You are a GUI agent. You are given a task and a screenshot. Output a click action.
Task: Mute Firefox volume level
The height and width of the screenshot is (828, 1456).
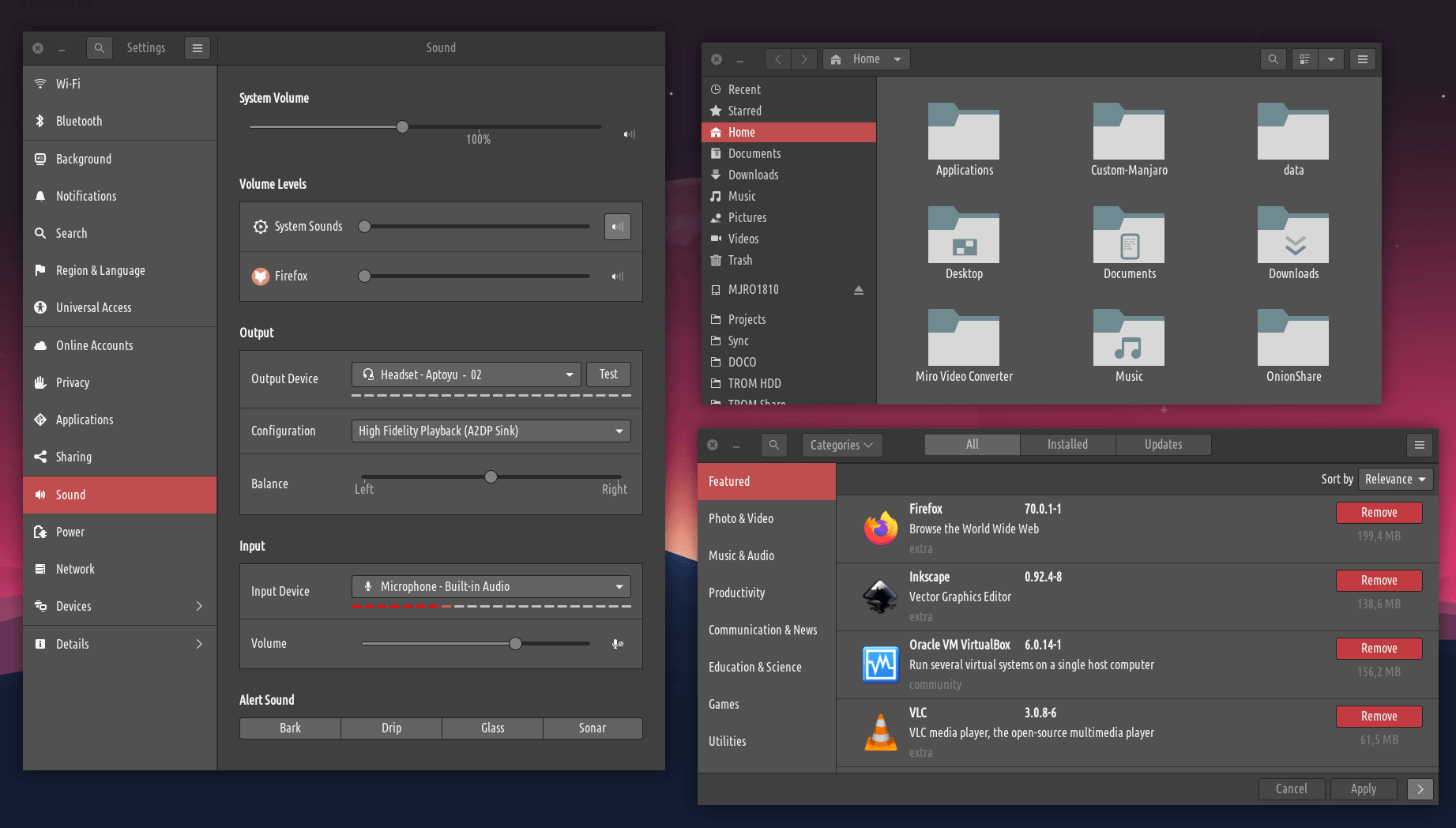(618, 277)
